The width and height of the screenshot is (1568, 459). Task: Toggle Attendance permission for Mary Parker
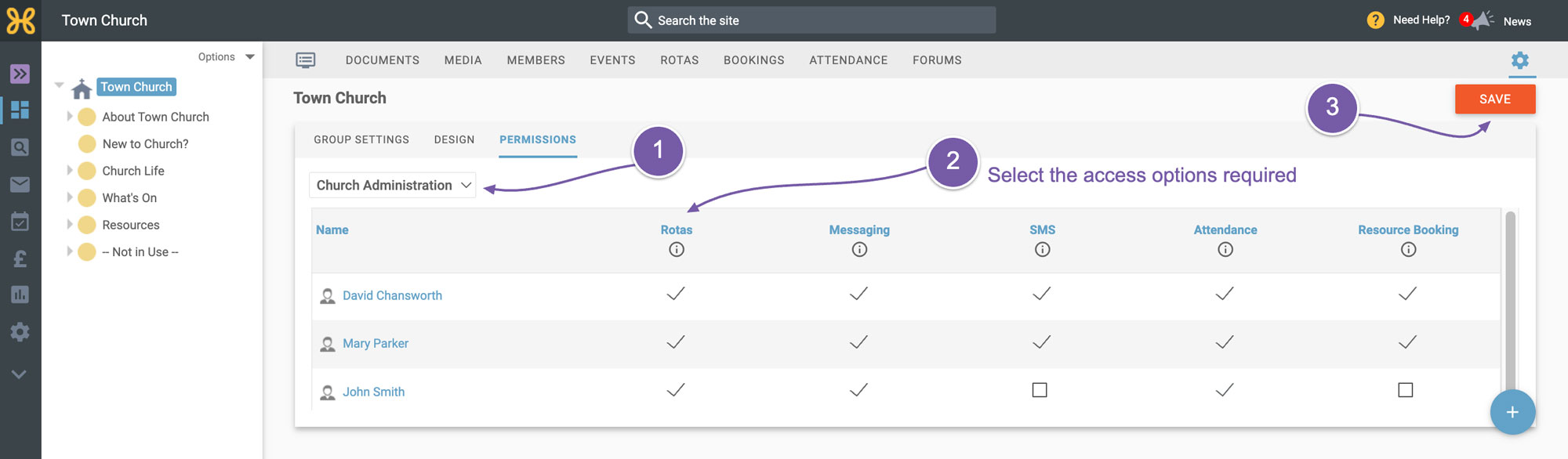point(1225,342)
